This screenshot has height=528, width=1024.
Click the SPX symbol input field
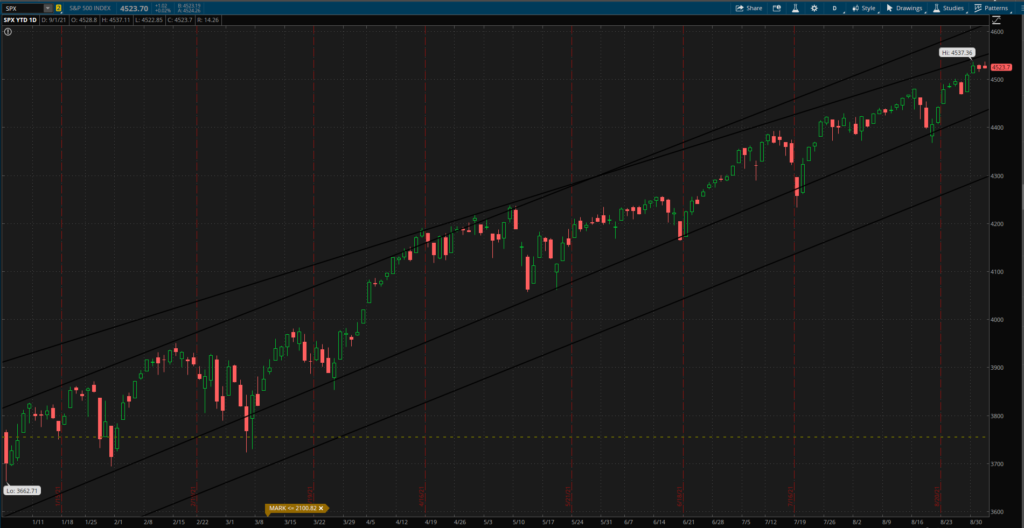(x=23, y=8)
